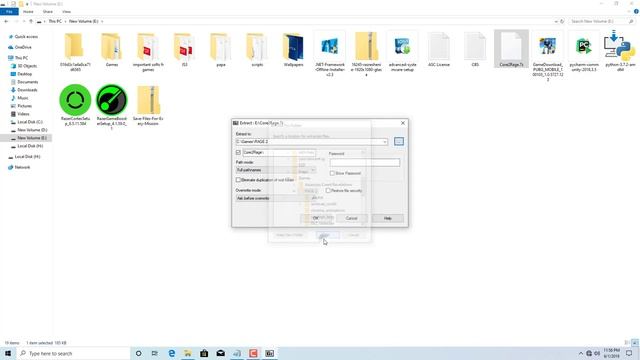The height and width of the screenshot is (360, 640).
Task: Select the Save-Files zip archive
Action: [148, 105]
